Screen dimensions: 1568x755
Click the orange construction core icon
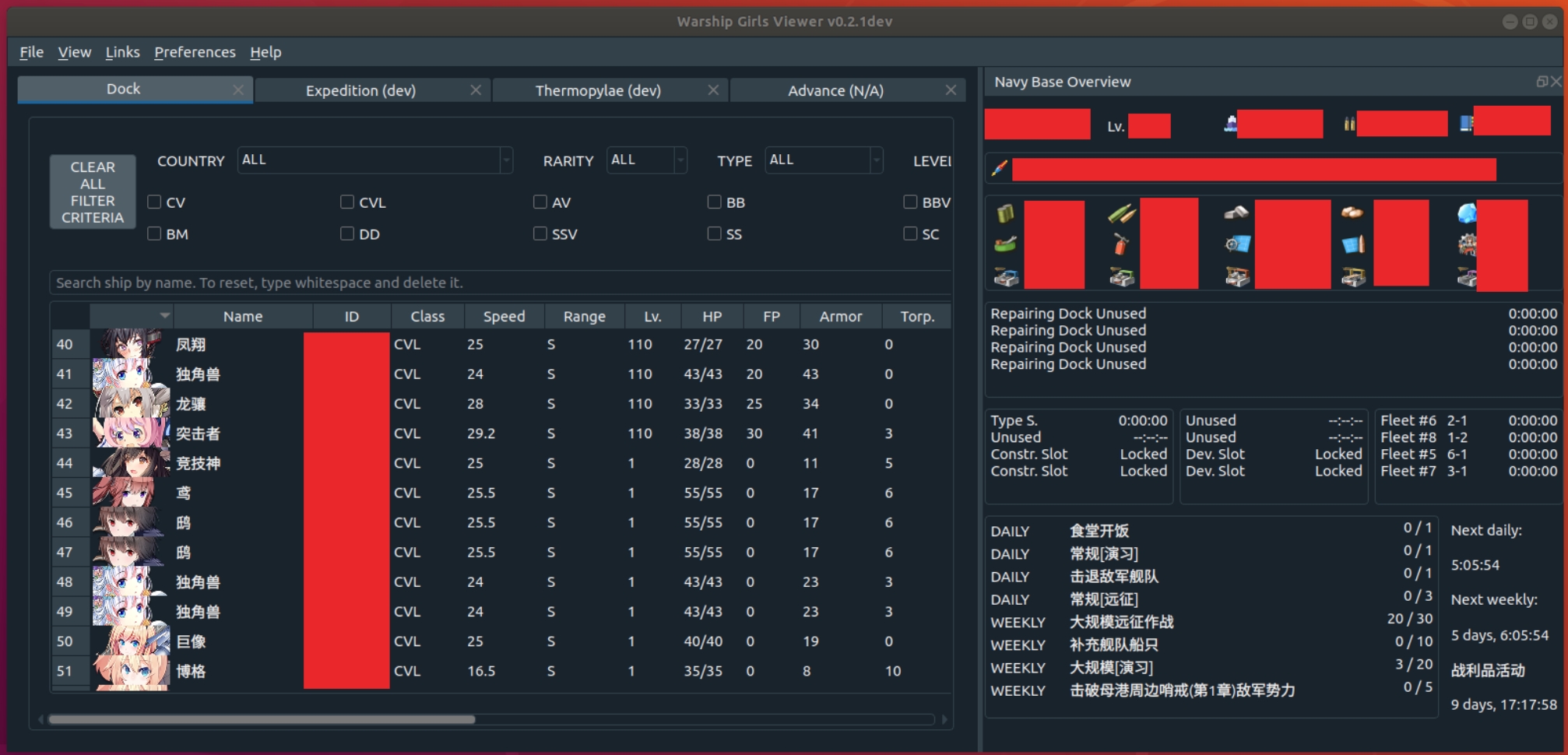(x=1237, y=276)
